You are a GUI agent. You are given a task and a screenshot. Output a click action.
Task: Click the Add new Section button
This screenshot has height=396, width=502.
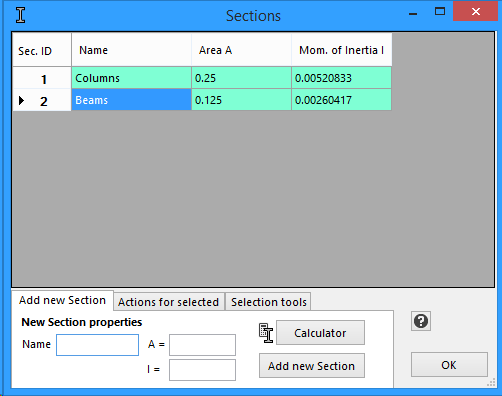[312, 366]
